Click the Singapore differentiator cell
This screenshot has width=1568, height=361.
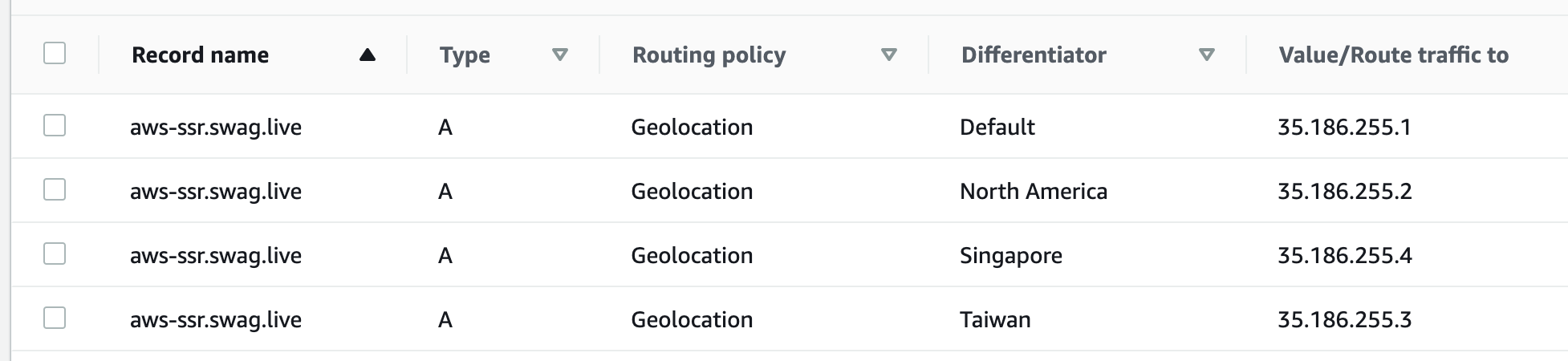click(x=1011, y=255)
